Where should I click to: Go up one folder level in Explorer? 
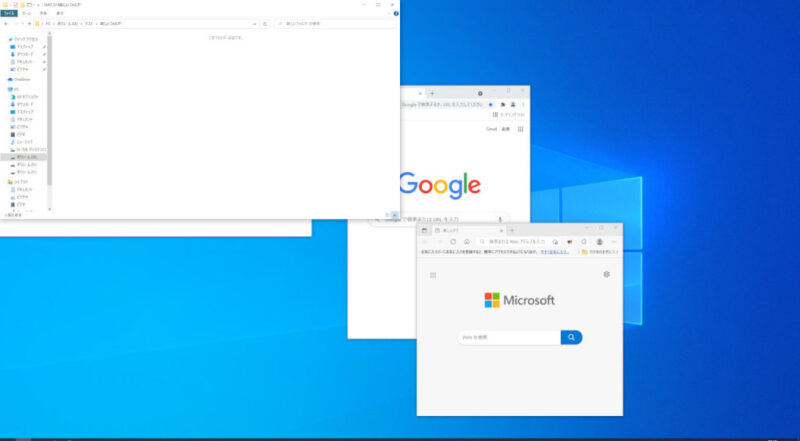(x=29, y=24)
